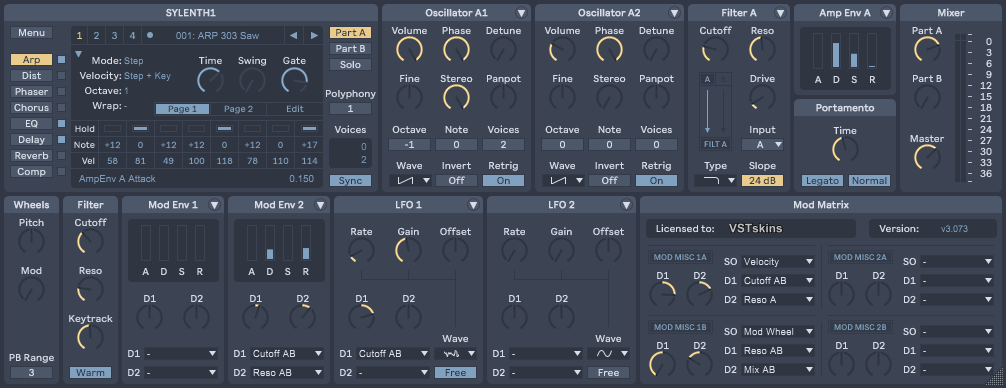The image size is (1006, 388).
Task: Enable the Reverb effect checkbox
Action: pos(62,155)
